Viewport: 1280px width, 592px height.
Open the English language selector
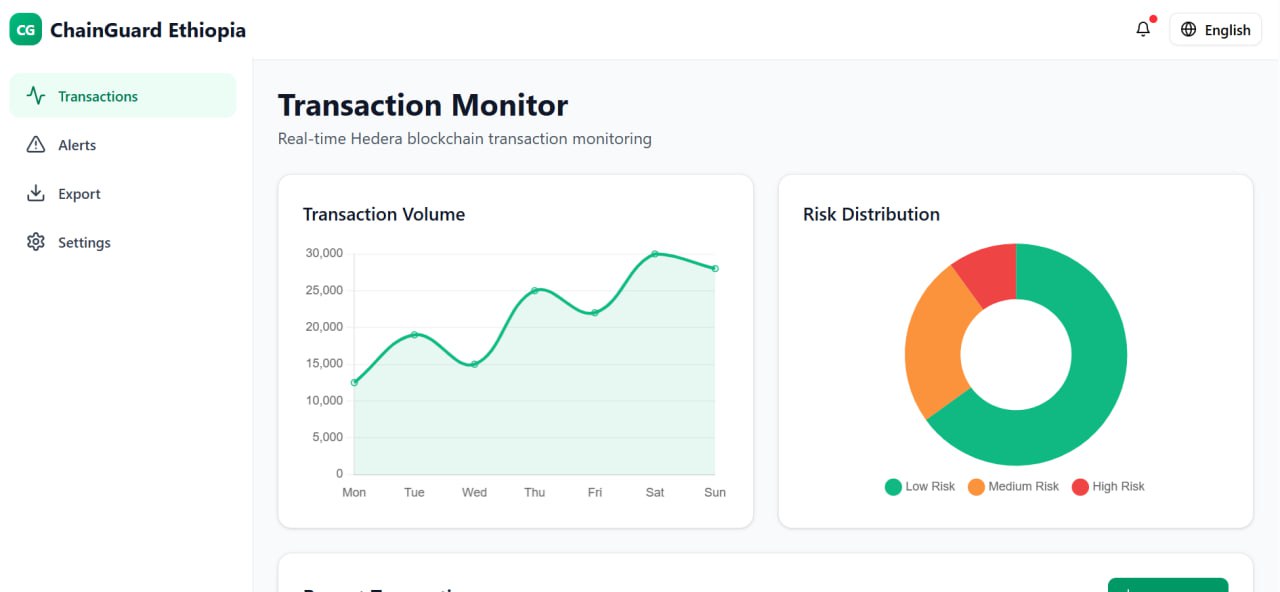1215,30
